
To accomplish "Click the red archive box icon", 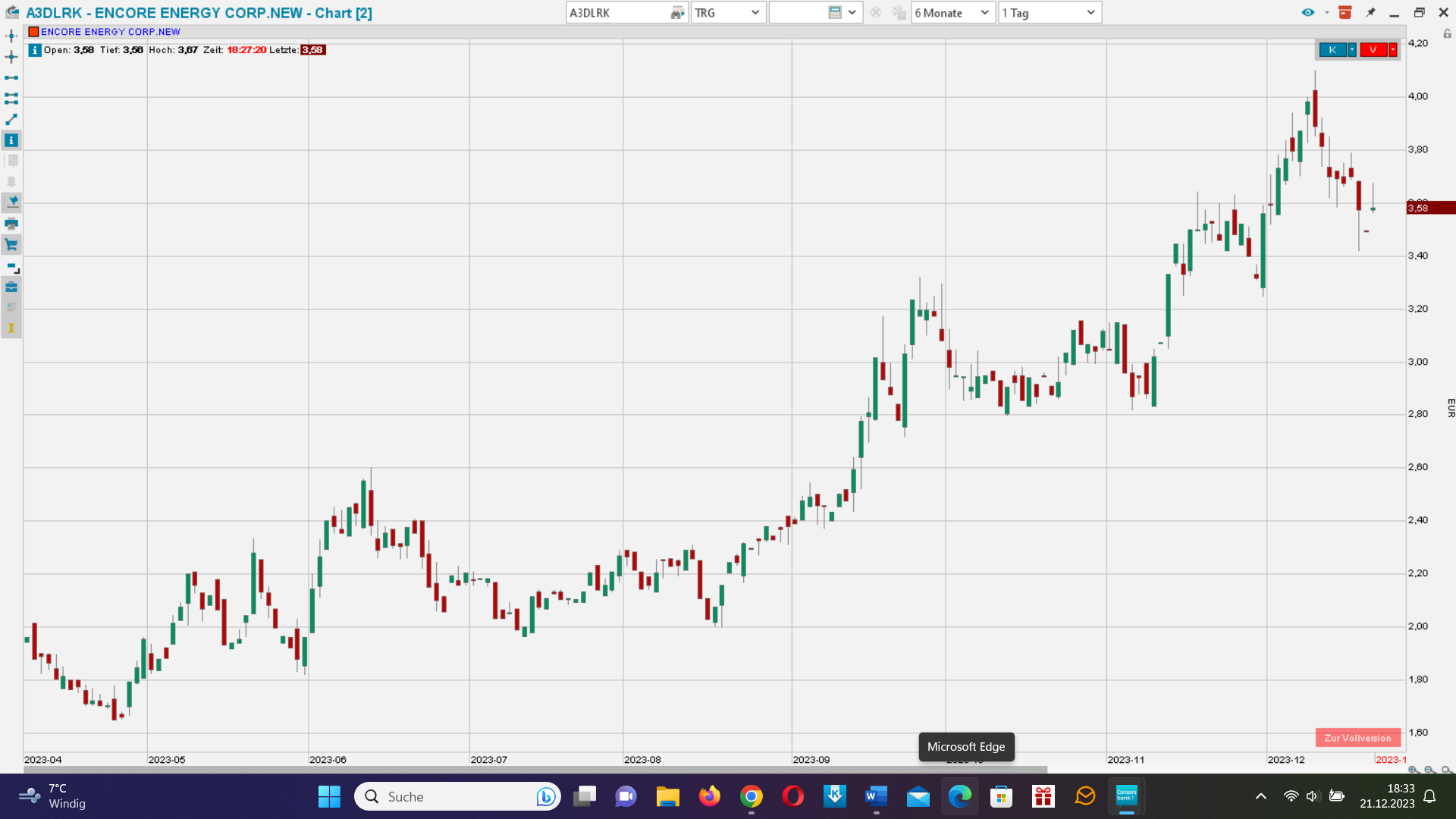I will [x=1345, y=13].
